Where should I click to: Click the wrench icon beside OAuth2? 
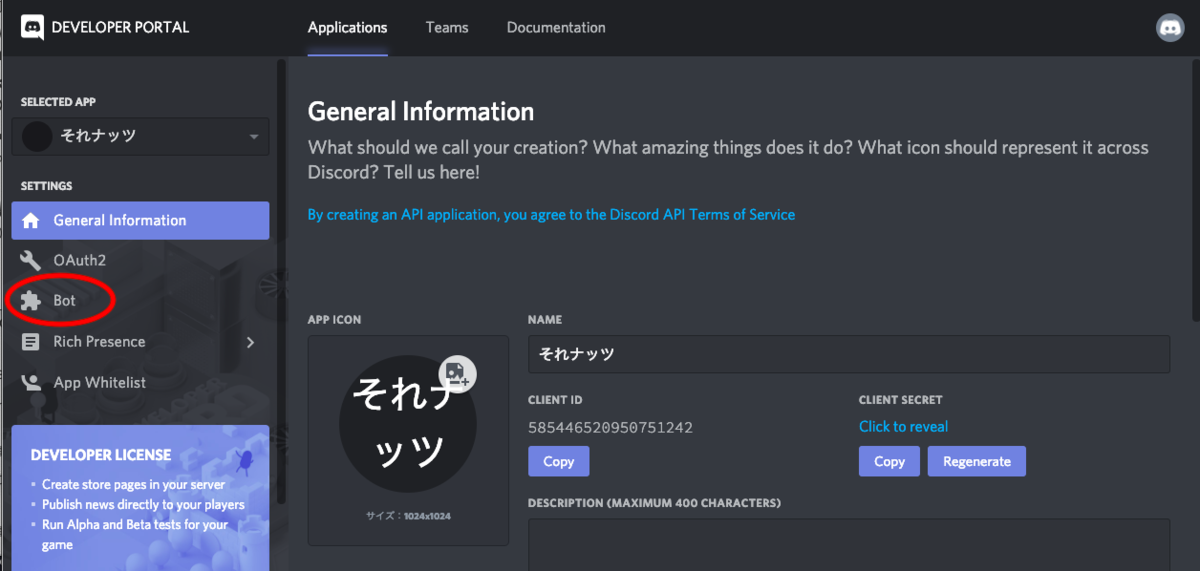click(x=31, y=260)
